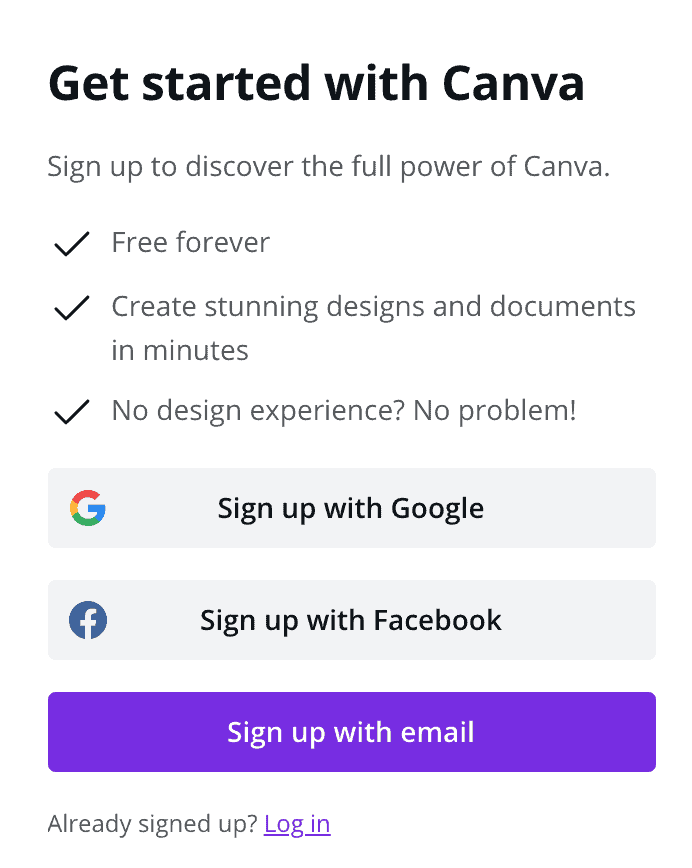Click the Sign up to discover subtitle
The height and width of the screenshot is (868, 692).
click(x=328, y=166)
